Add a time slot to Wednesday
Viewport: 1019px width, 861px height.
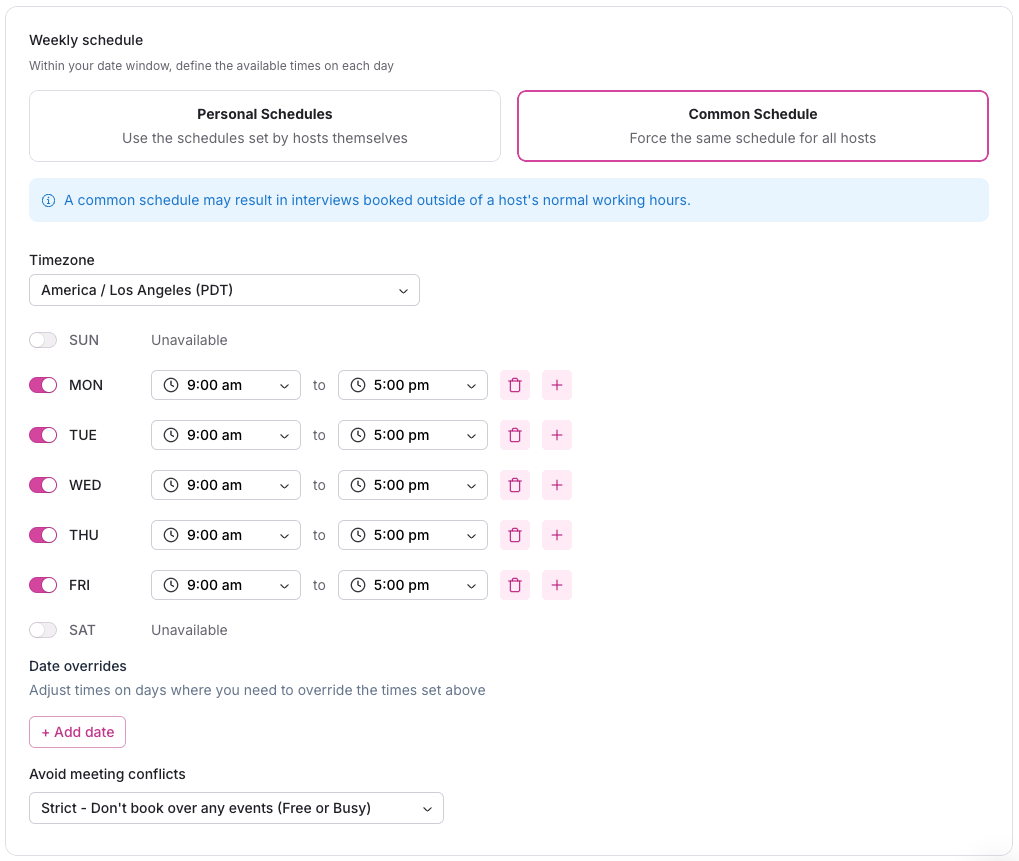pos(557,485)
